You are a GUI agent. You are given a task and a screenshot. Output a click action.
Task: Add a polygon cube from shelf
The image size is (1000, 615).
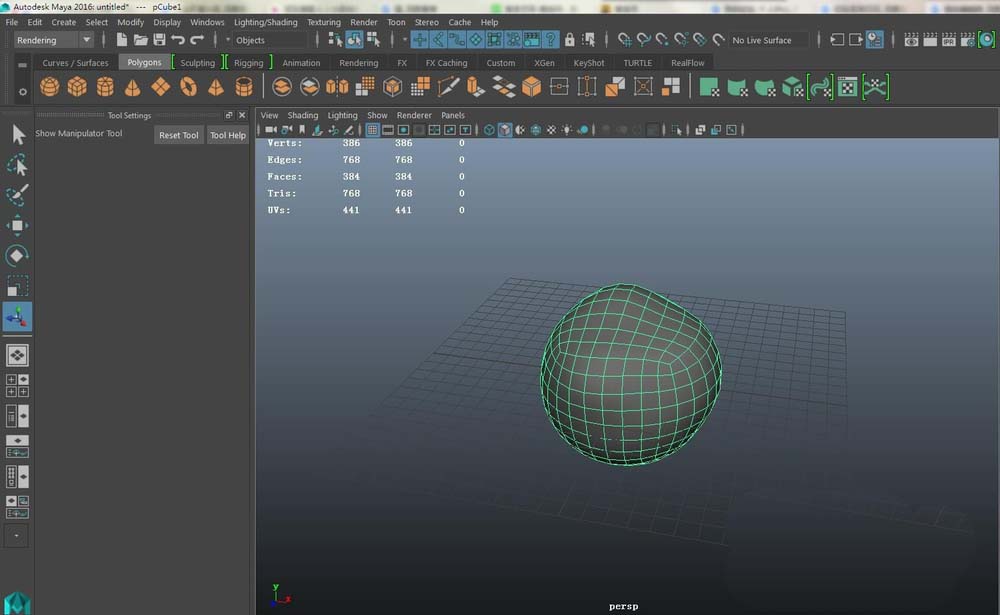[x=77, y=88]
